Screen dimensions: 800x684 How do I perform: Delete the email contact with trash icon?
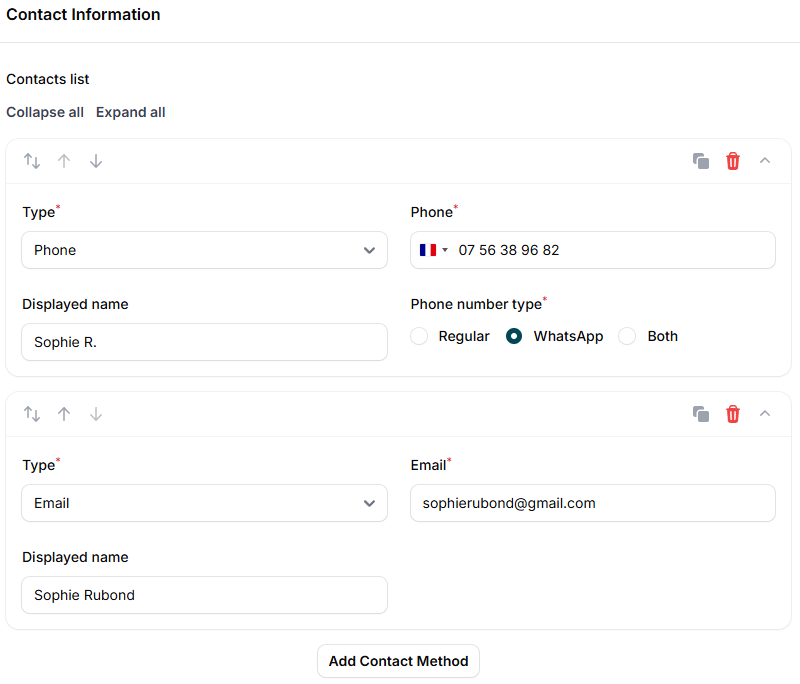[x=733, y=414]
